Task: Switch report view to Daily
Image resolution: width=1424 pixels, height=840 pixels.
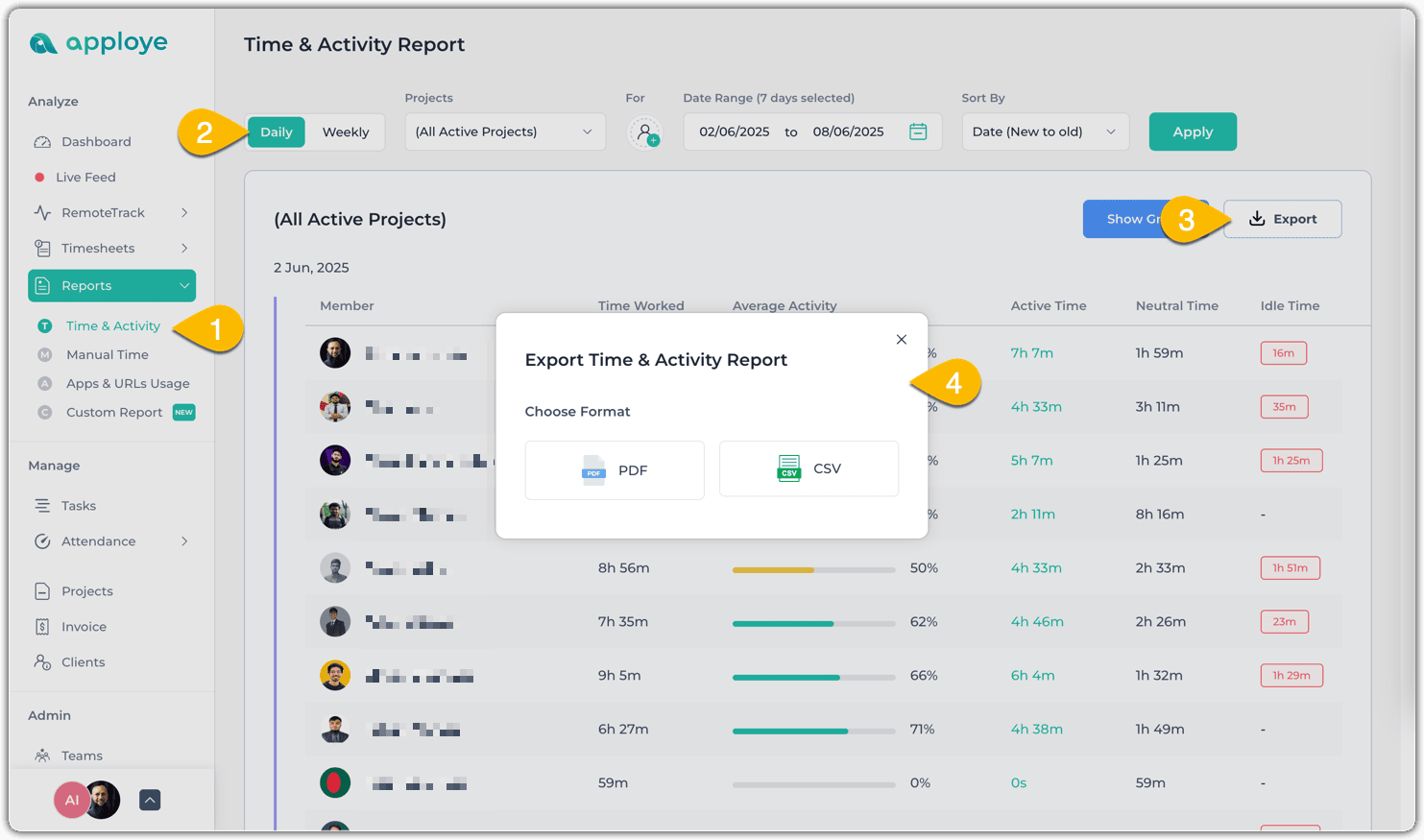Action: click(277, 132)
